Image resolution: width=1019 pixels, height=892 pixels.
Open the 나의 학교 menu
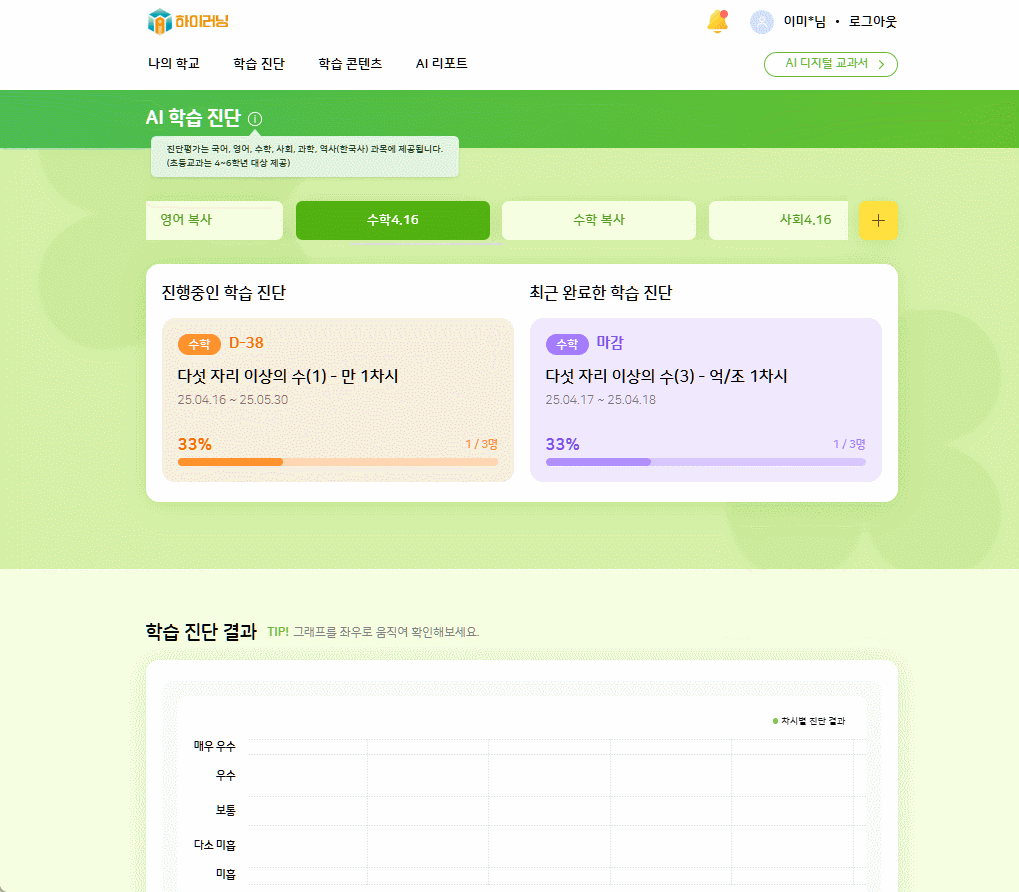174,64
